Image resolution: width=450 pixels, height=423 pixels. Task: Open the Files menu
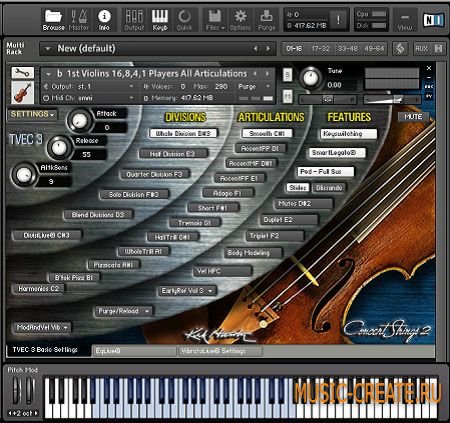point(215,21)
